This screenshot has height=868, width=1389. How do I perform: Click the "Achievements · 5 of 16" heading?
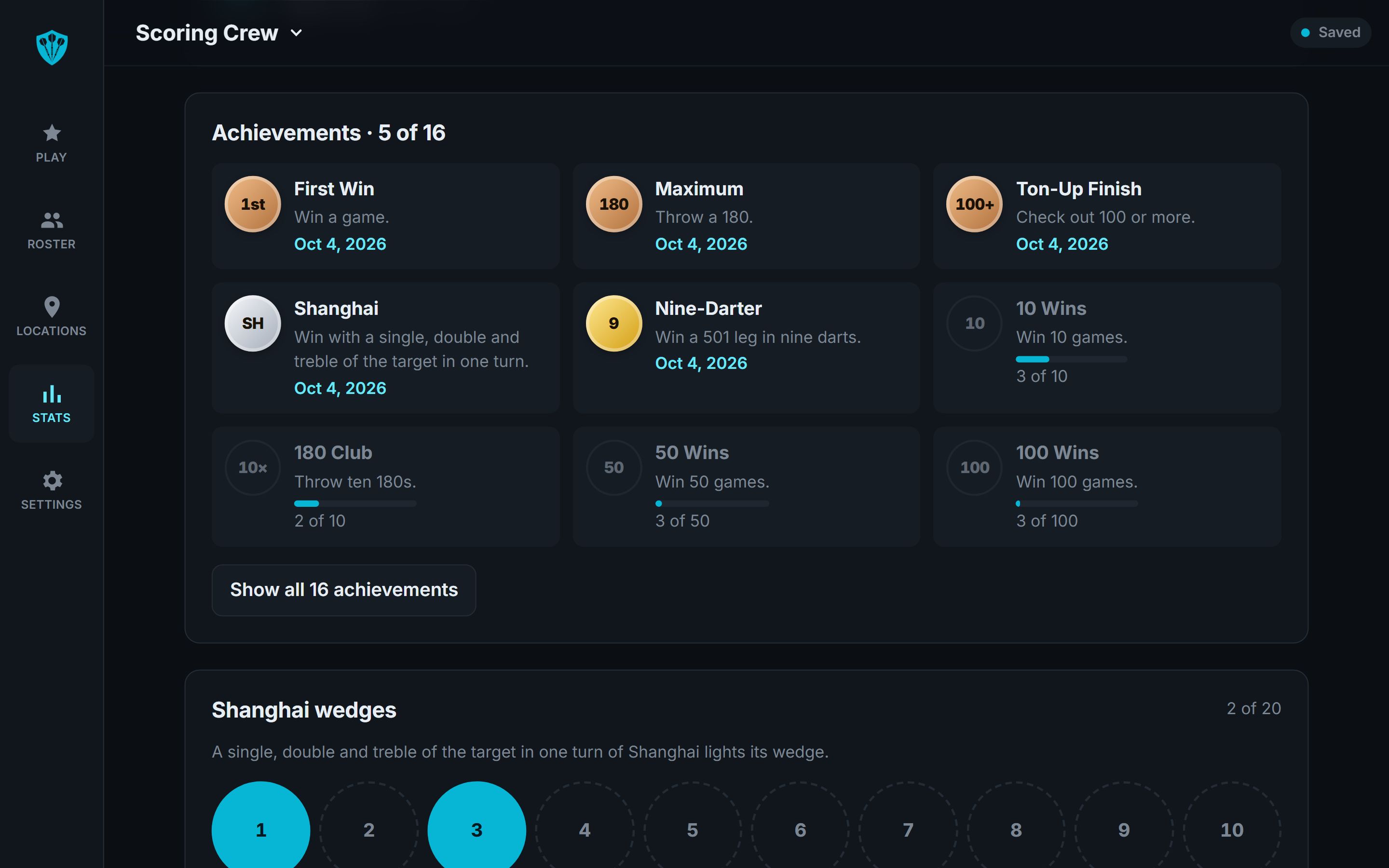(328, 133)
